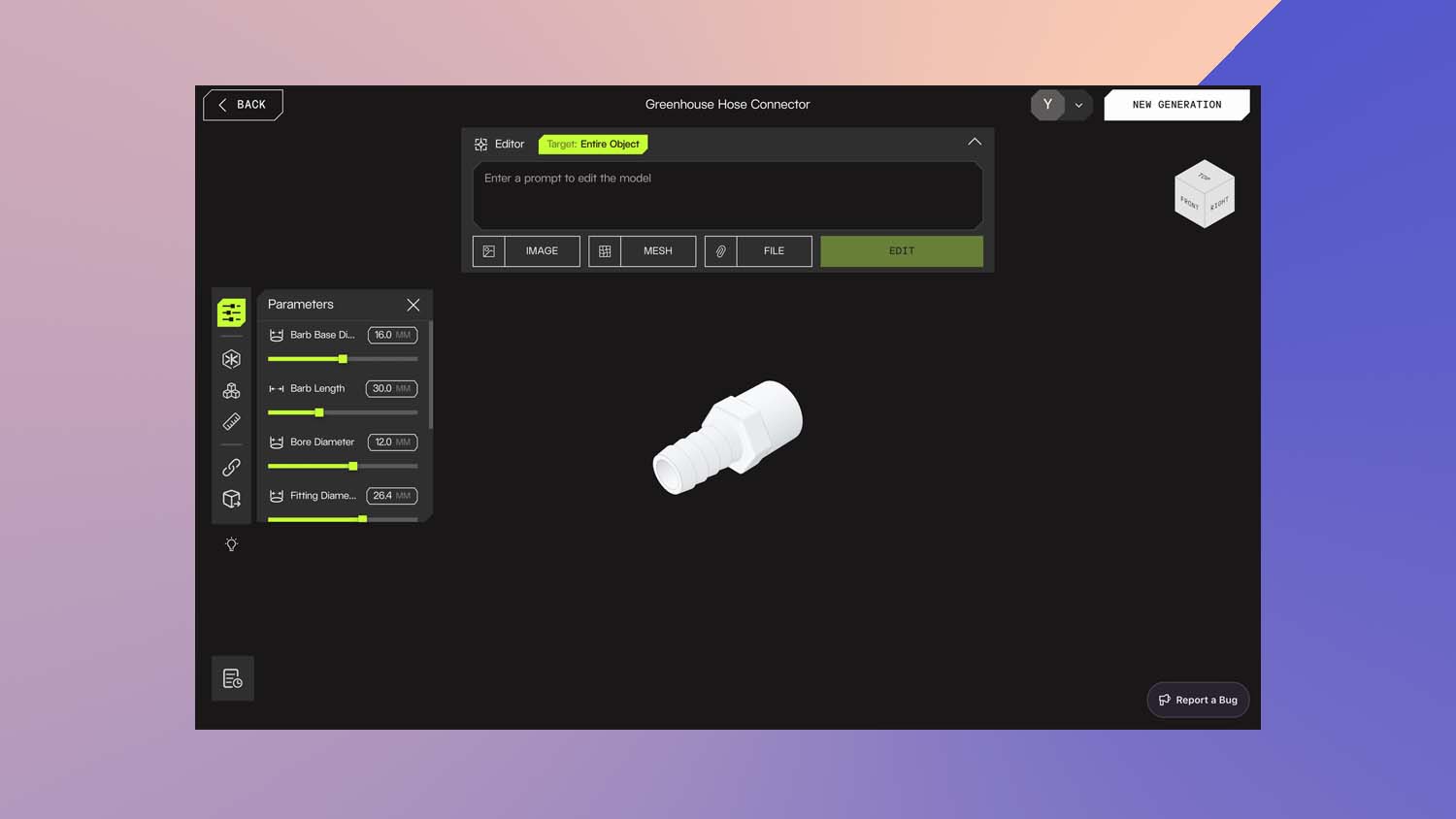Screen dimensions: 1456x819
Task: Open the cube export icon
Action: [231, 499]
